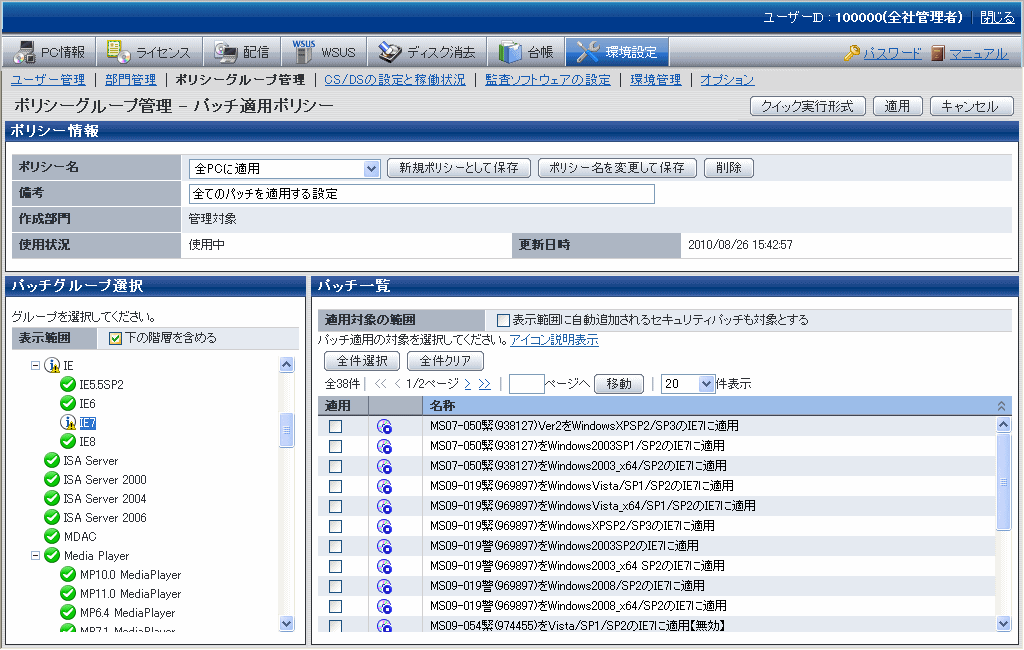The height and width of the screenshot is (650, 1024).
Task: Open CS/DSの設定と稼働状況
Action: click(394, 80)
